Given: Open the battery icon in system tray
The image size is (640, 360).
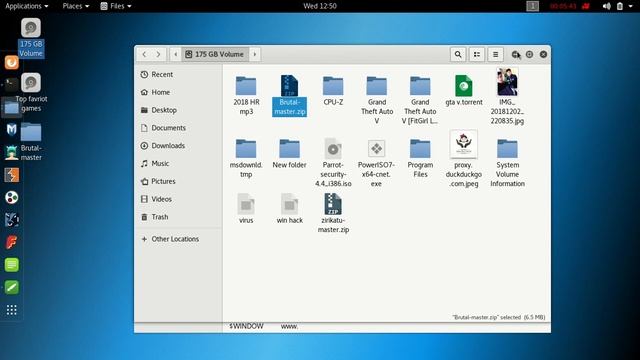Looking at the screenshot, I should (620, 6).
